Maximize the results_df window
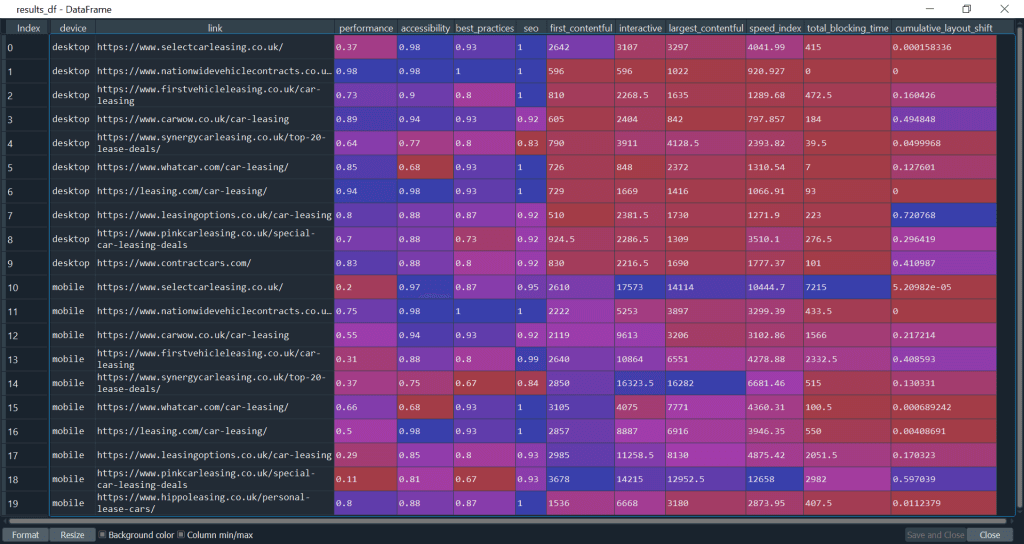Screen dimensions: 1024x544 967,9
